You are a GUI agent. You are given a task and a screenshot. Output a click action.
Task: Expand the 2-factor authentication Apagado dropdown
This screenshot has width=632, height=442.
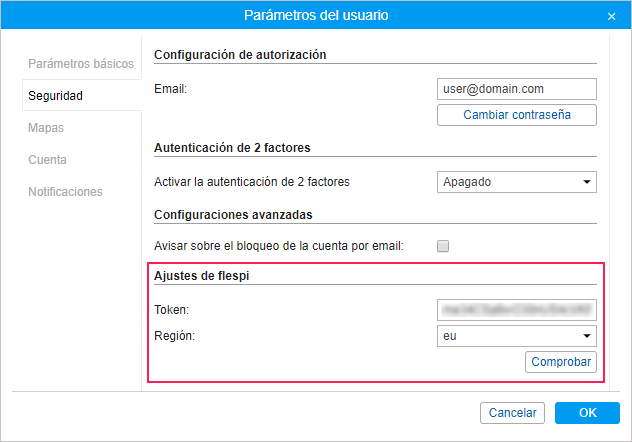pyautogui.click(x=516, y=182)
